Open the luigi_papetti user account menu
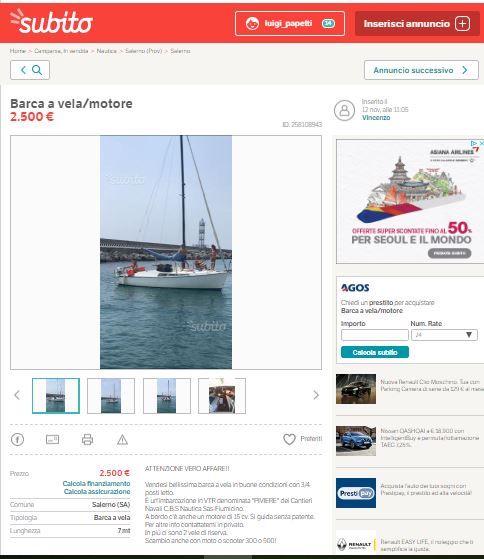This screenshot has width=484, height=559. pos(290,24)
